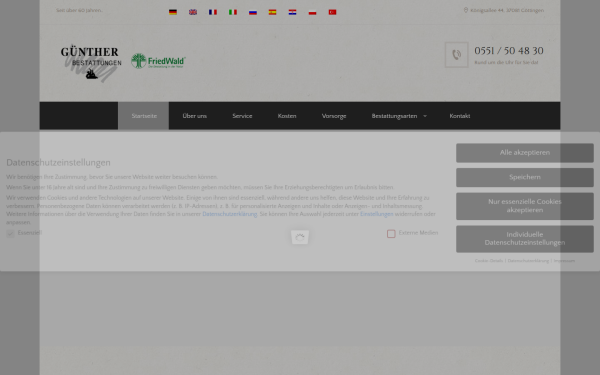This screenshot has width=600, height=375.
Task: Open the Einstellungen link in text
Action: [x=377, y=214]
